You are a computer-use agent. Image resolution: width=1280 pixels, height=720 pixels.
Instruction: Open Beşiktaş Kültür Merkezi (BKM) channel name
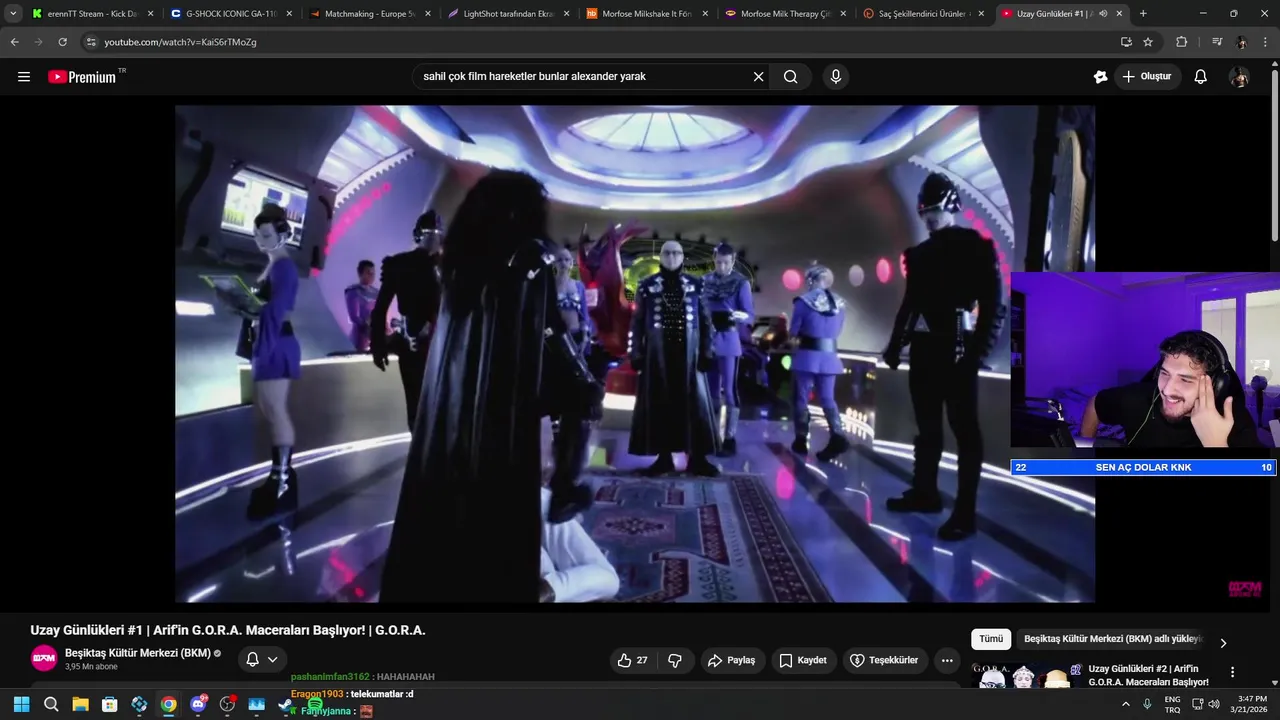138,653
